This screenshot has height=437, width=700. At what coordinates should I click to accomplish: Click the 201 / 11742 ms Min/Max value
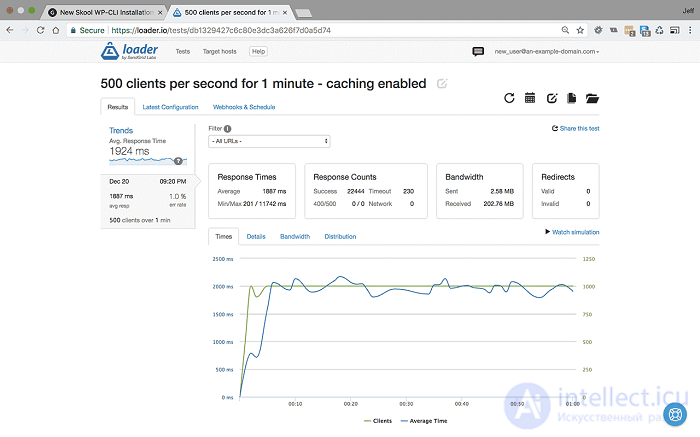pyautogui.click(x=264, y=204)
